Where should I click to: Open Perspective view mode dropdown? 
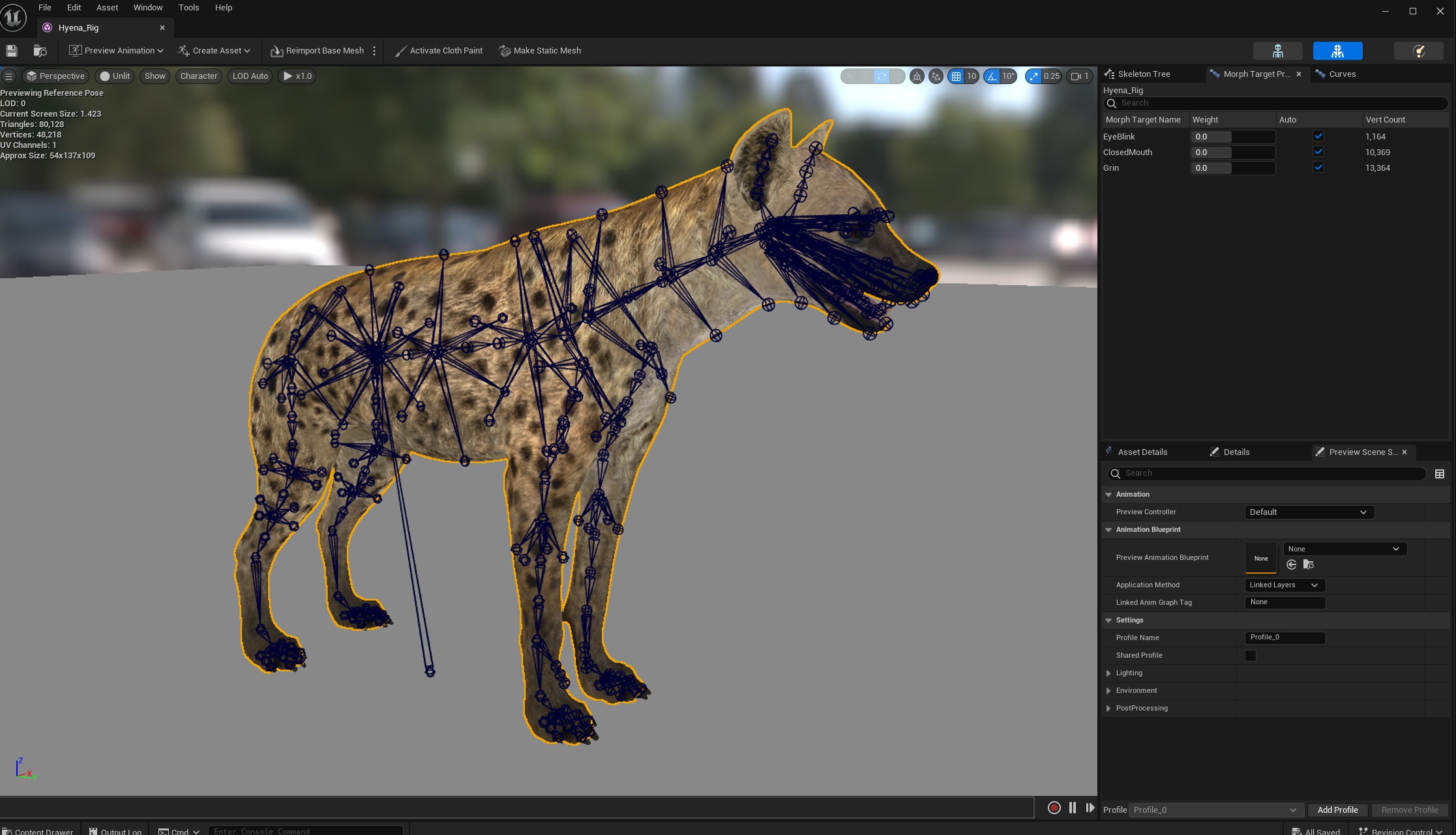coord(55,76)
